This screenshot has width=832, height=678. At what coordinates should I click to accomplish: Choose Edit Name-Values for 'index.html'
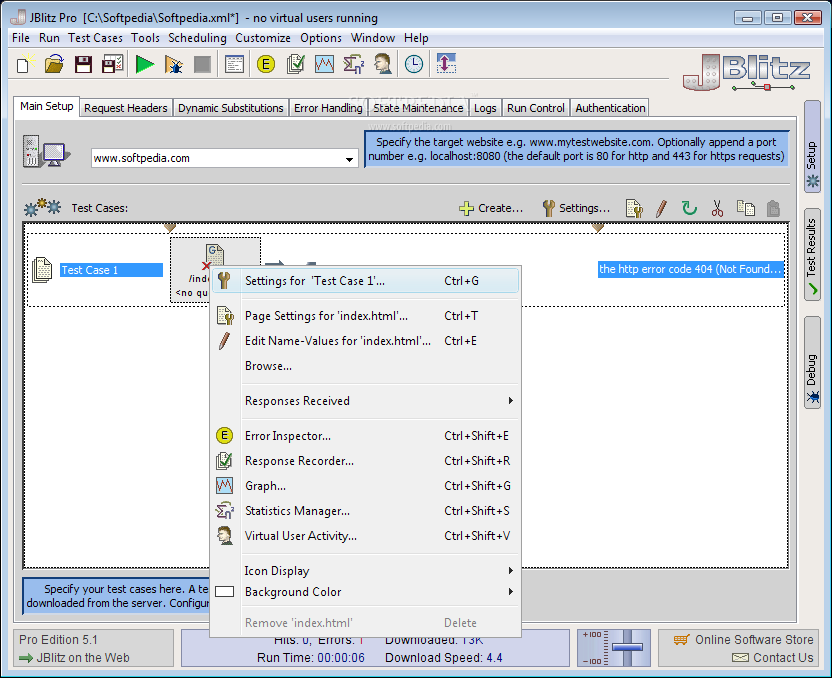click(364, 341)
